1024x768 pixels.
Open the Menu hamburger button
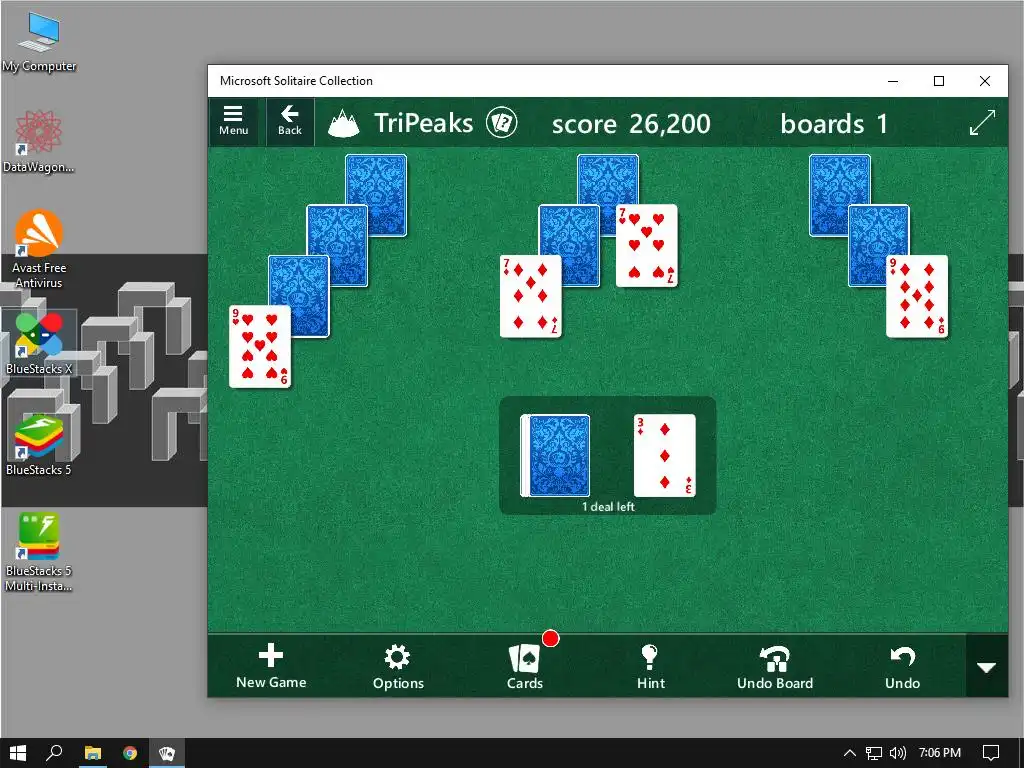click(x=234, y=121)
